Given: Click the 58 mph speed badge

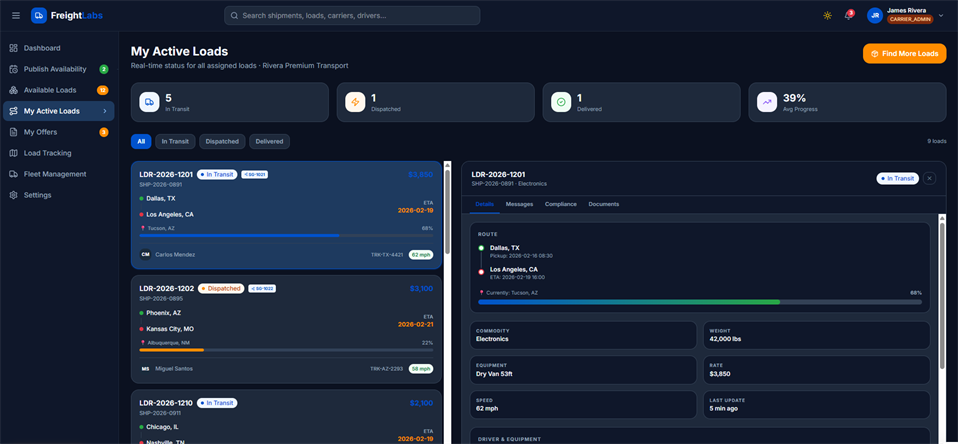Looking at the screenshot, I should click(x=420, y=368).
